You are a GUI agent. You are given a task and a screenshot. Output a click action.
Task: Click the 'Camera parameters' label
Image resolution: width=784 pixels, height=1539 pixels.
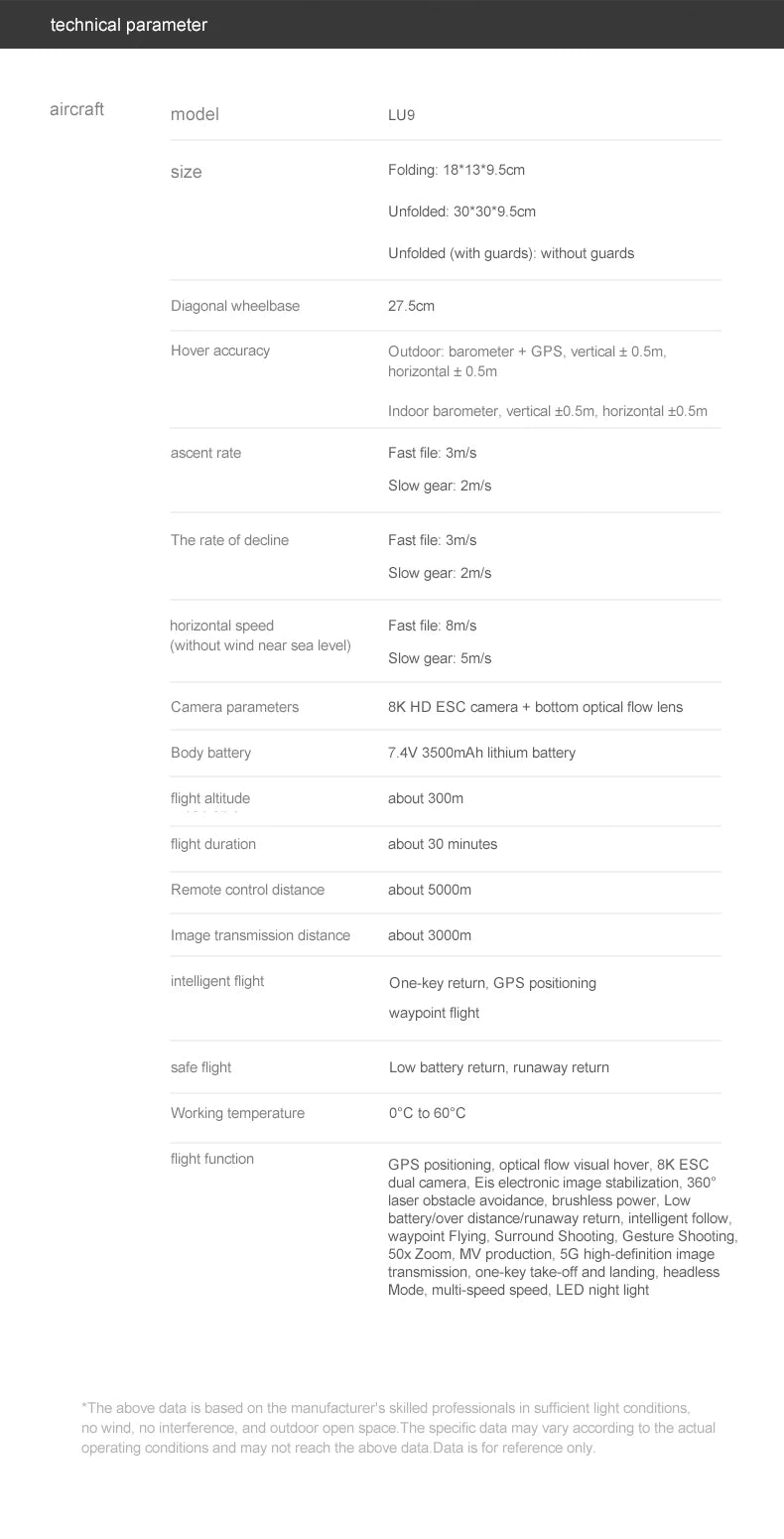tap(234, 707)
